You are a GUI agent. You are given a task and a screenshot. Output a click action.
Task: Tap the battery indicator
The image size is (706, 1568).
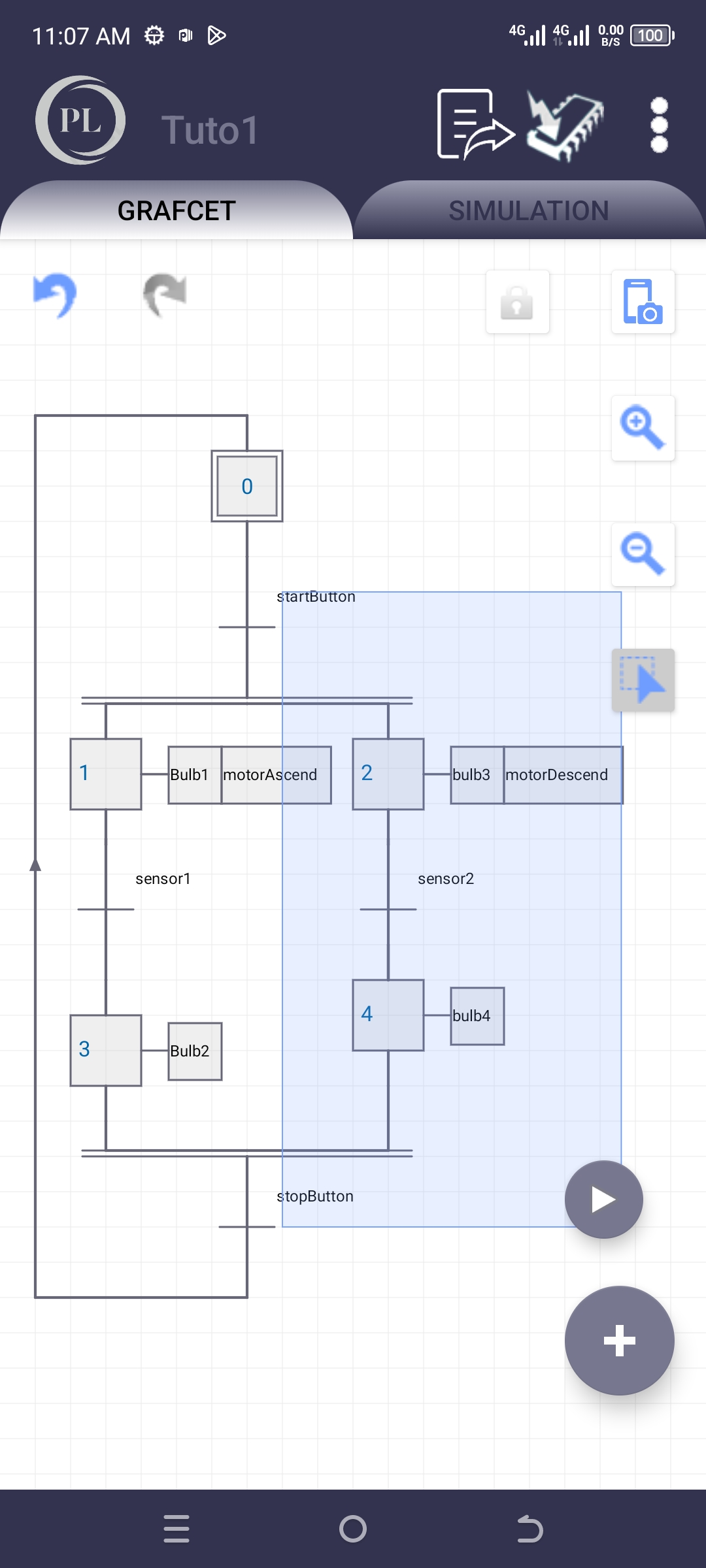[x=652, y=35]
